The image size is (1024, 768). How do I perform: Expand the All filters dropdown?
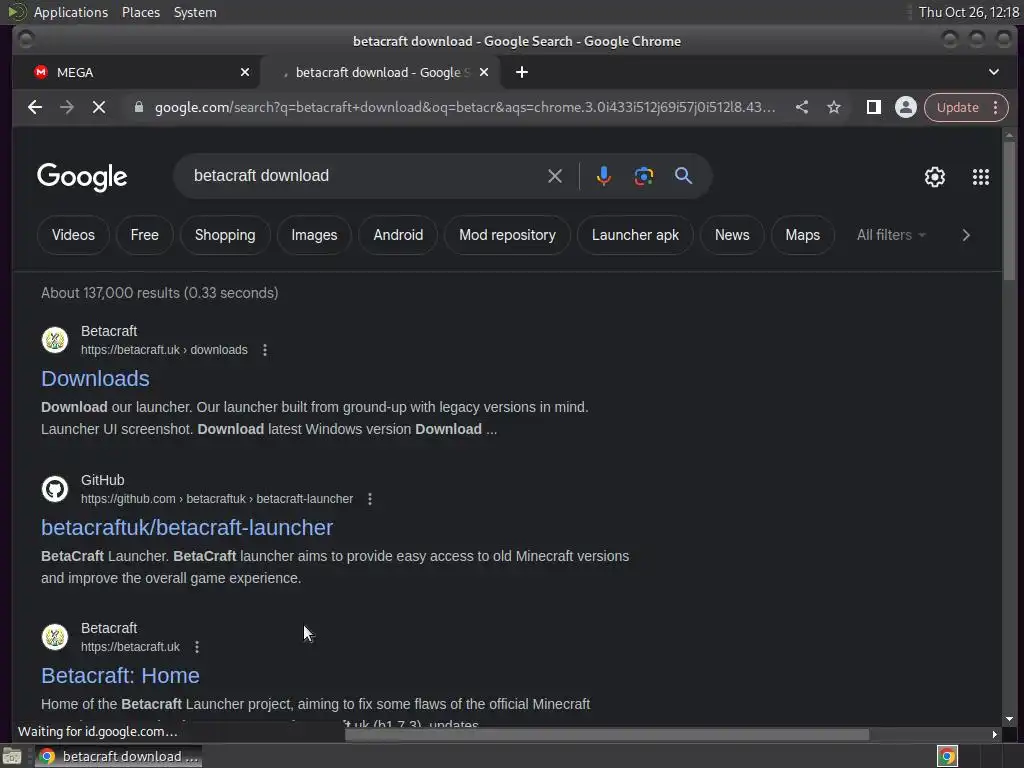[891, 235]
